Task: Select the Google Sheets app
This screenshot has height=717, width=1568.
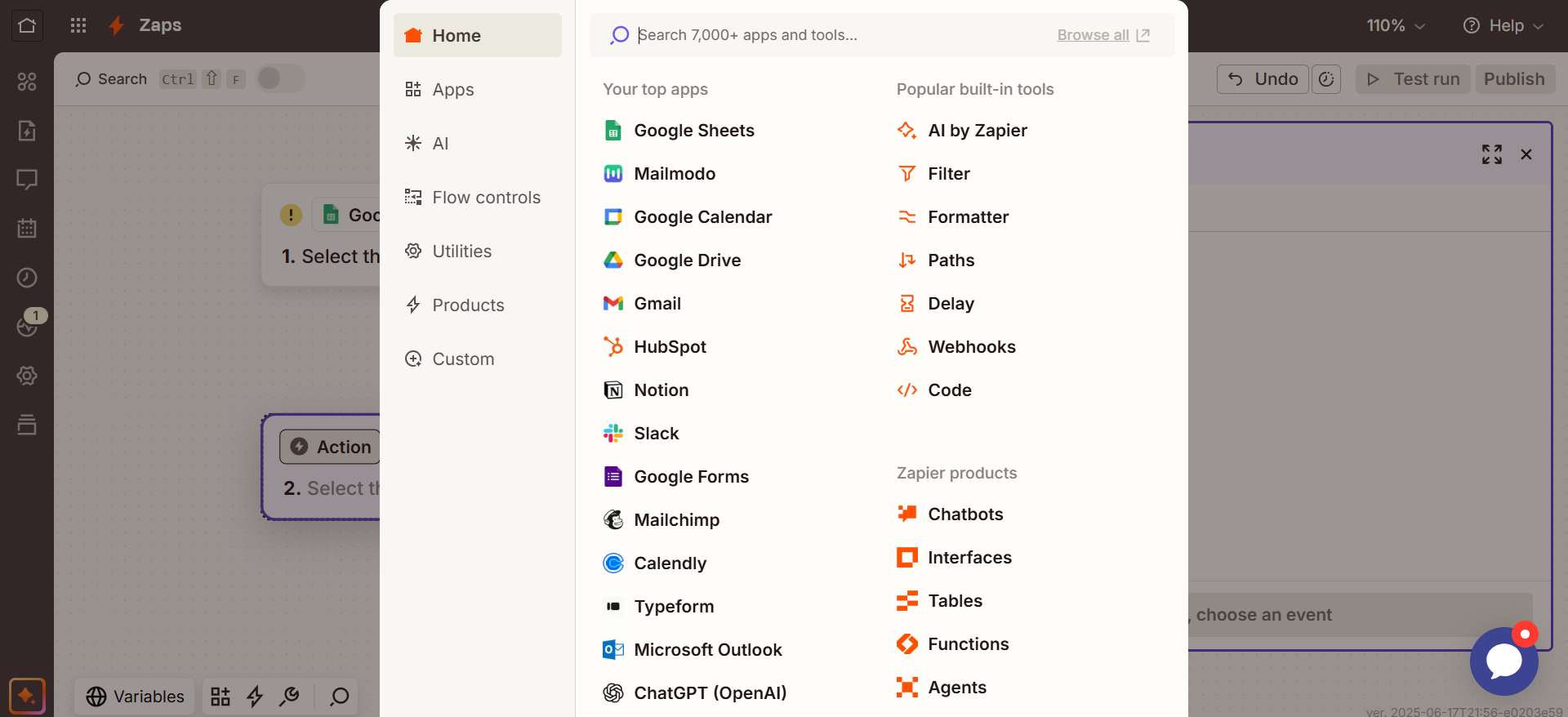Action: pyautogui.click(x=679, y=131)
